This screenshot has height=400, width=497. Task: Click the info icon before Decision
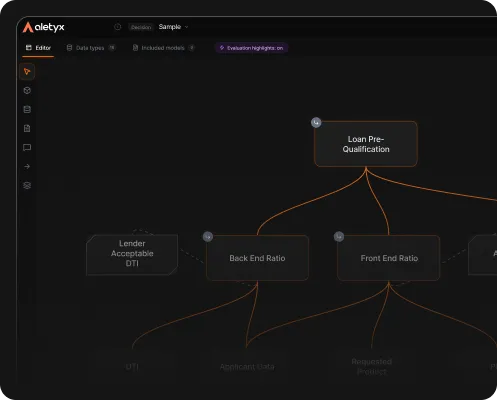pyautogui.click(x=117, y=27)
